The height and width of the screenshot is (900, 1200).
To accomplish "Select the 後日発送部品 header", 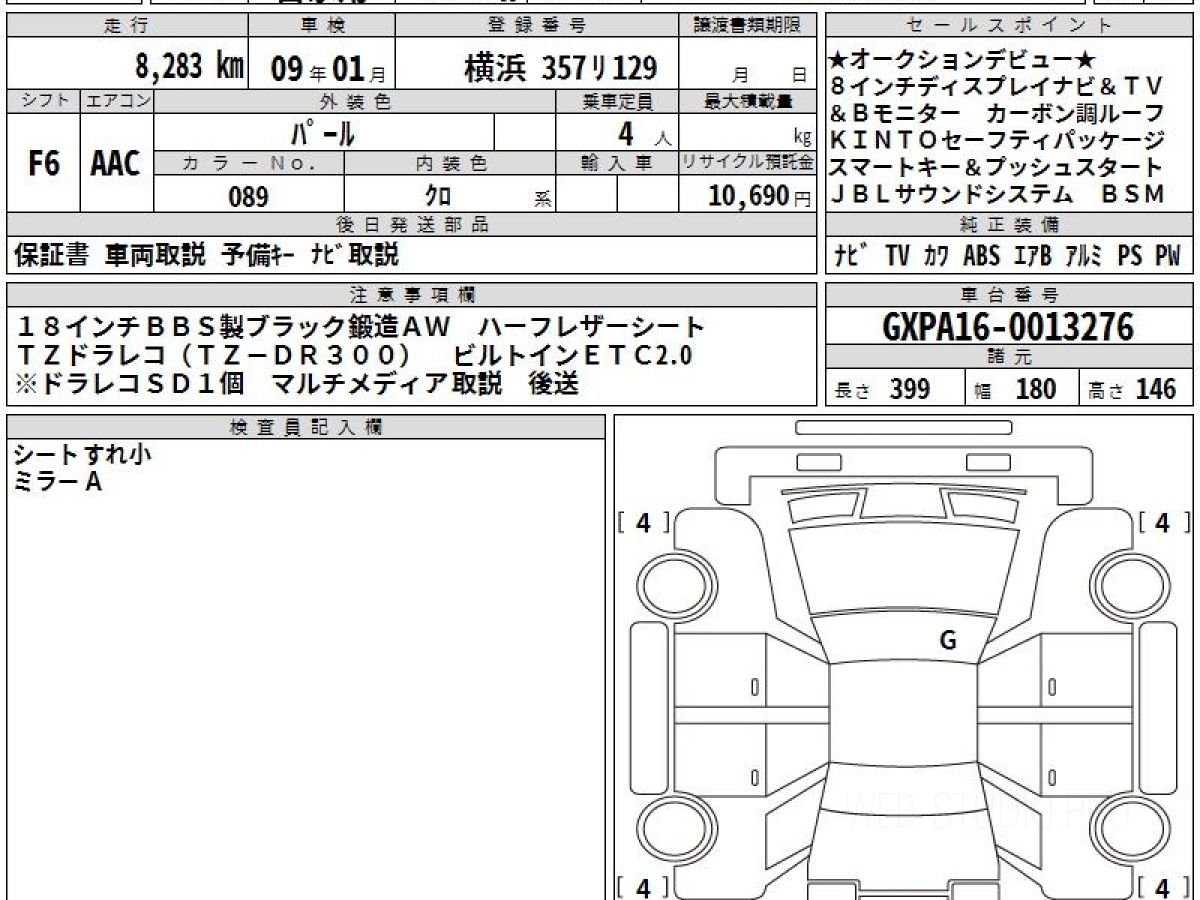I will pyautogui.click(x=413, y=225).
